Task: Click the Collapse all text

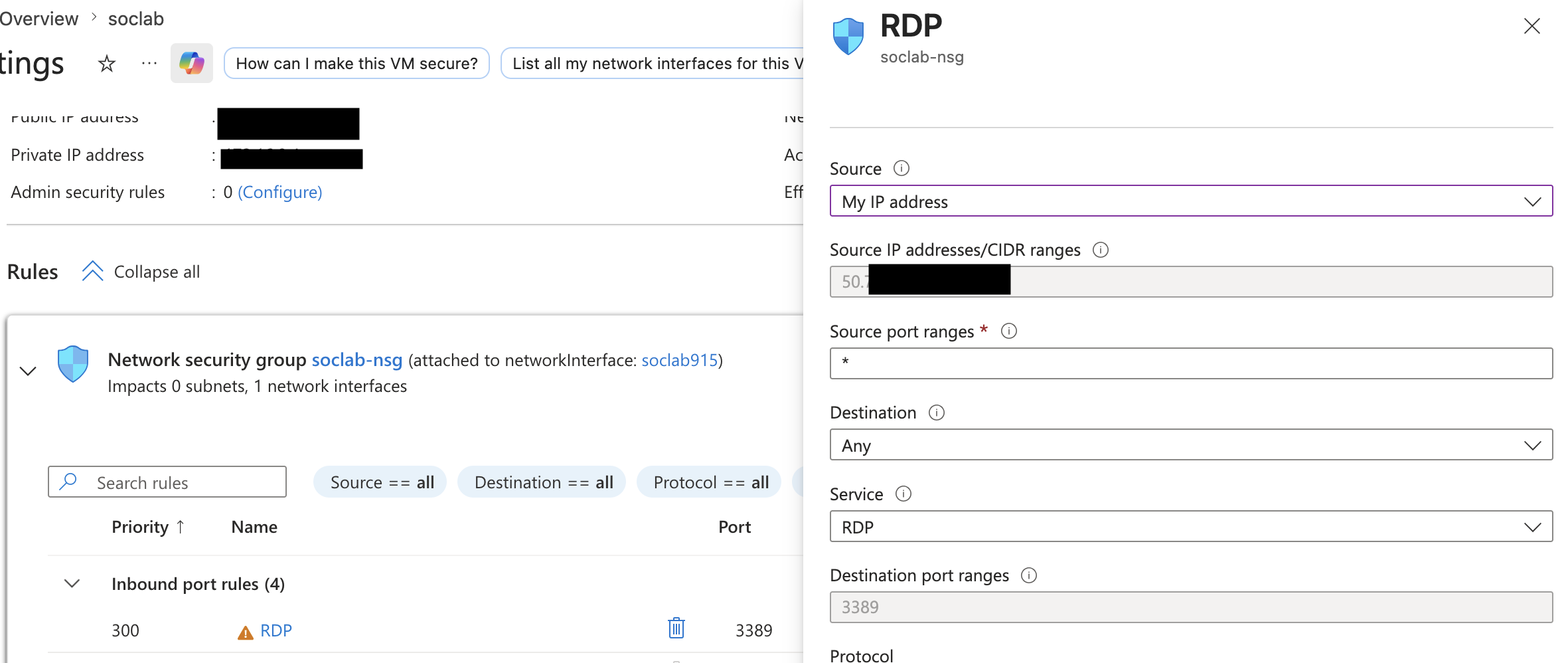Action: click(x=157, y=272)
